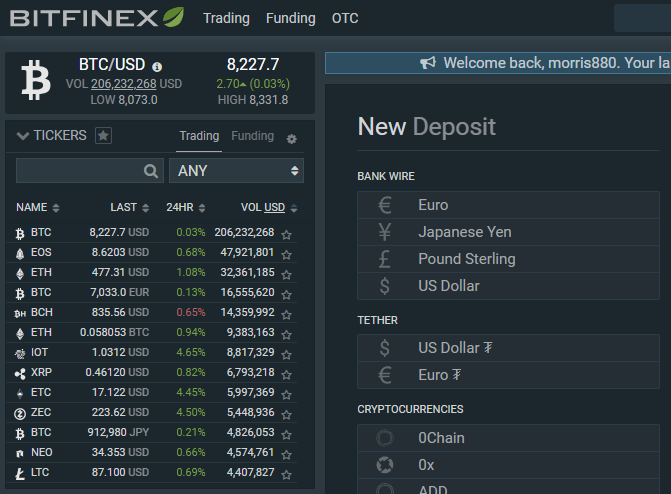Click the 0Chain coin icon
This screenshot has height=494, width=671.
pos(385,438)
